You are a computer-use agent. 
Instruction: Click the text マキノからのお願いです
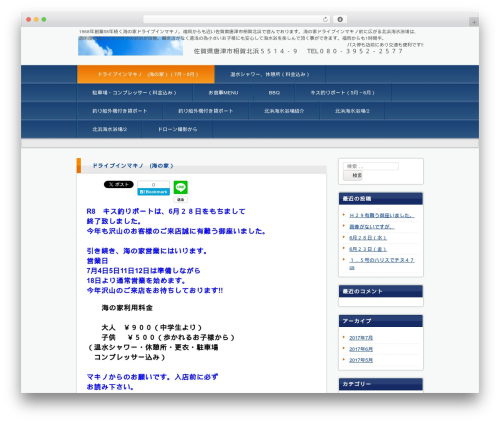click(130, 377)
